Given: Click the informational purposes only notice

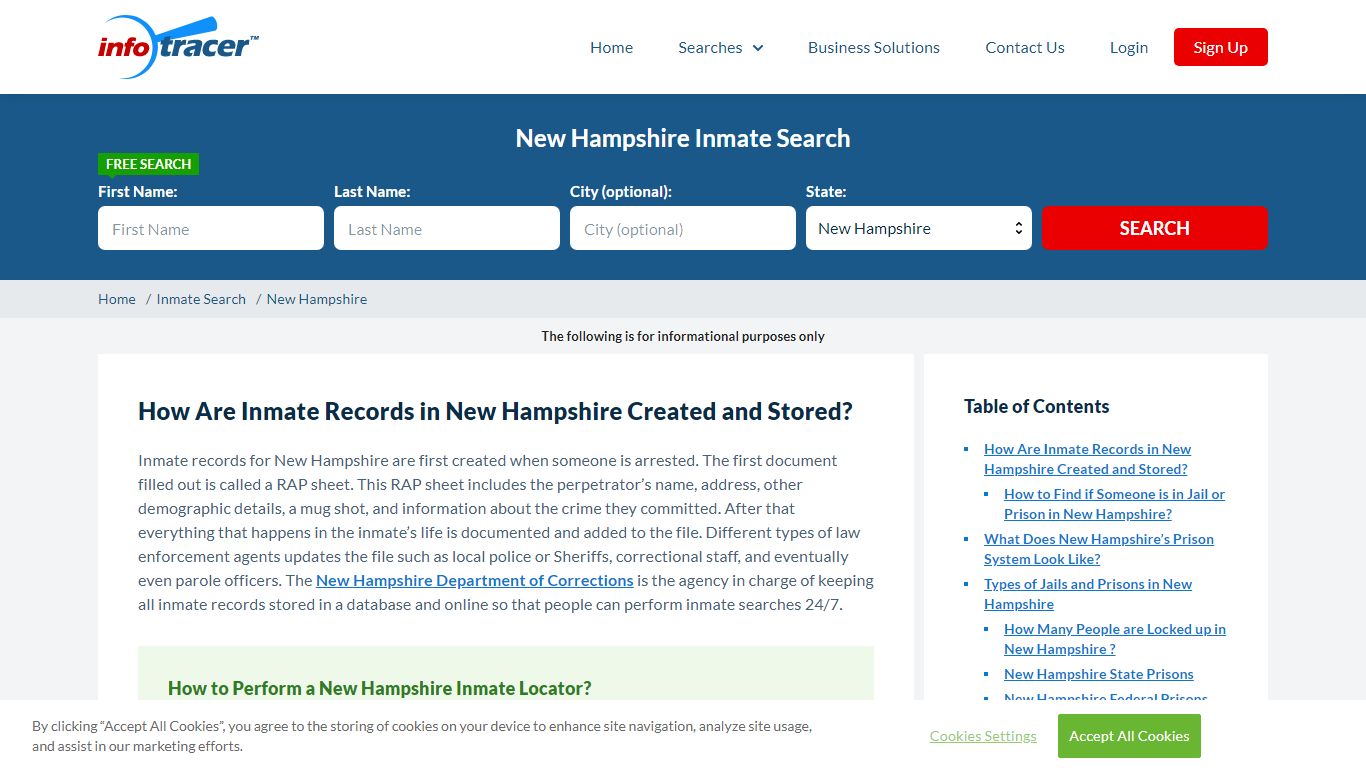Looking at the screenshot, I should [x=683, y=336].
